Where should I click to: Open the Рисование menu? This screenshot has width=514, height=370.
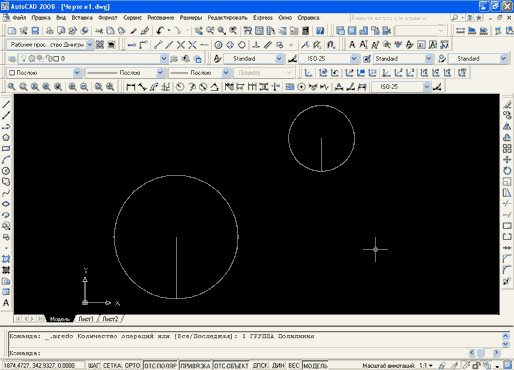coord(161,18)
